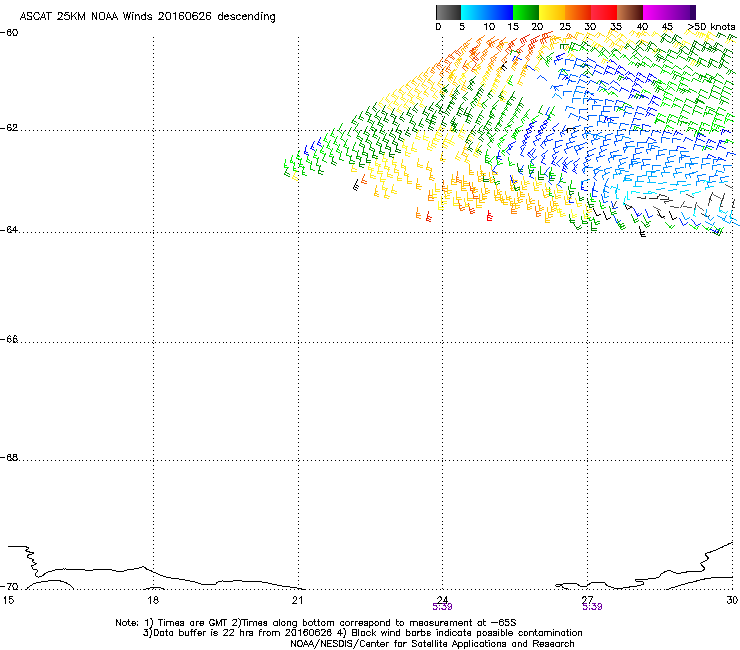Pick the orange 25-30 knots color segment

(x=578, y=12)
